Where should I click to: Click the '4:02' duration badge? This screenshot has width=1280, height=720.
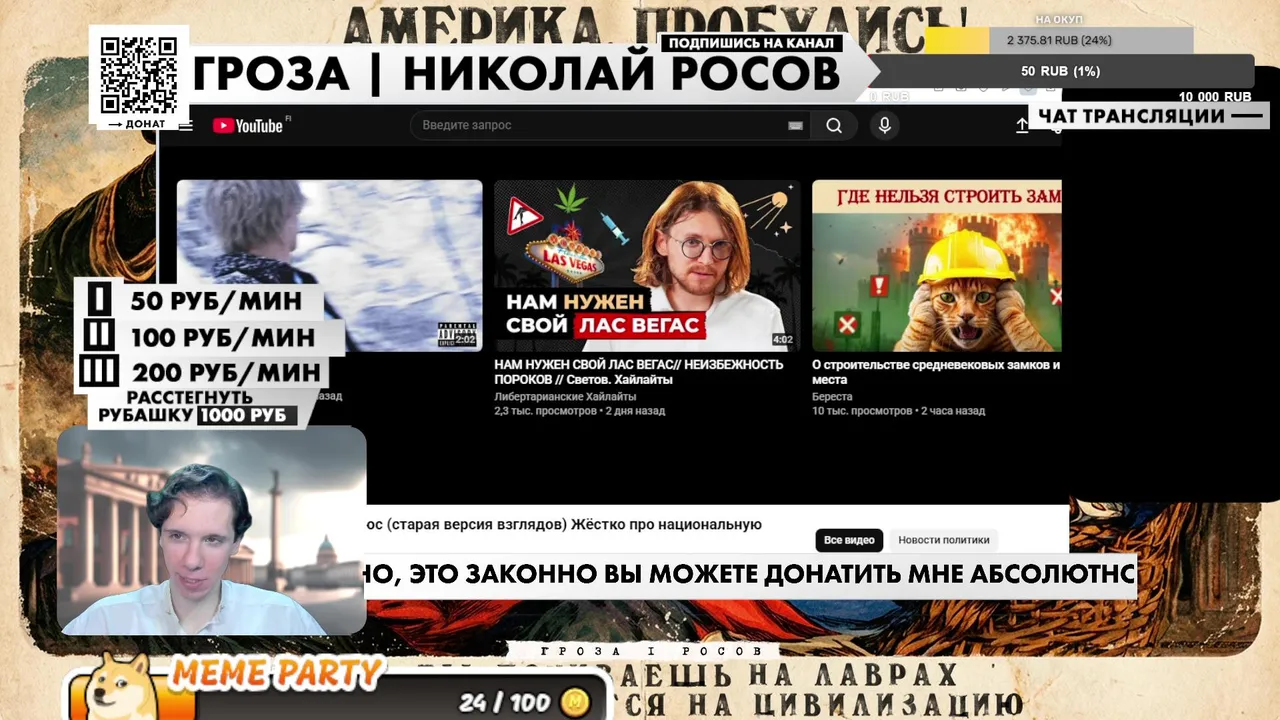783,340
